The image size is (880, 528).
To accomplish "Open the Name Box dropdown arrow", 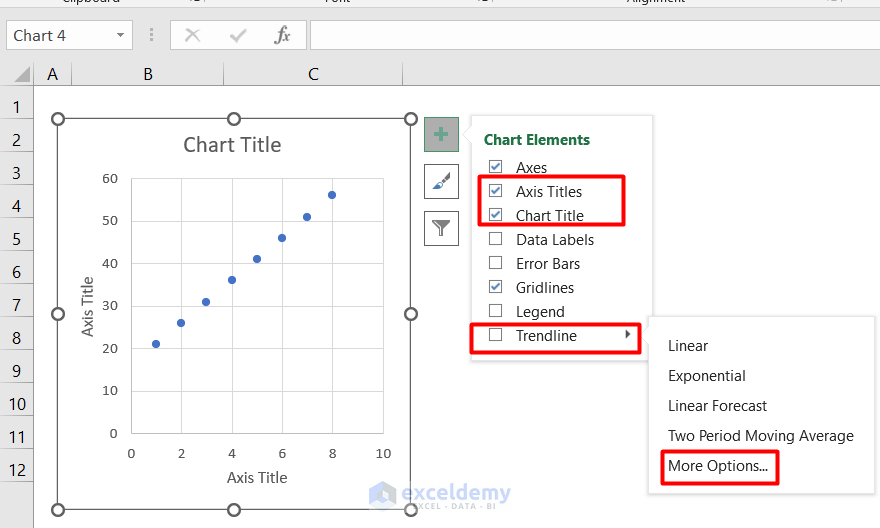I will [120, 36].
